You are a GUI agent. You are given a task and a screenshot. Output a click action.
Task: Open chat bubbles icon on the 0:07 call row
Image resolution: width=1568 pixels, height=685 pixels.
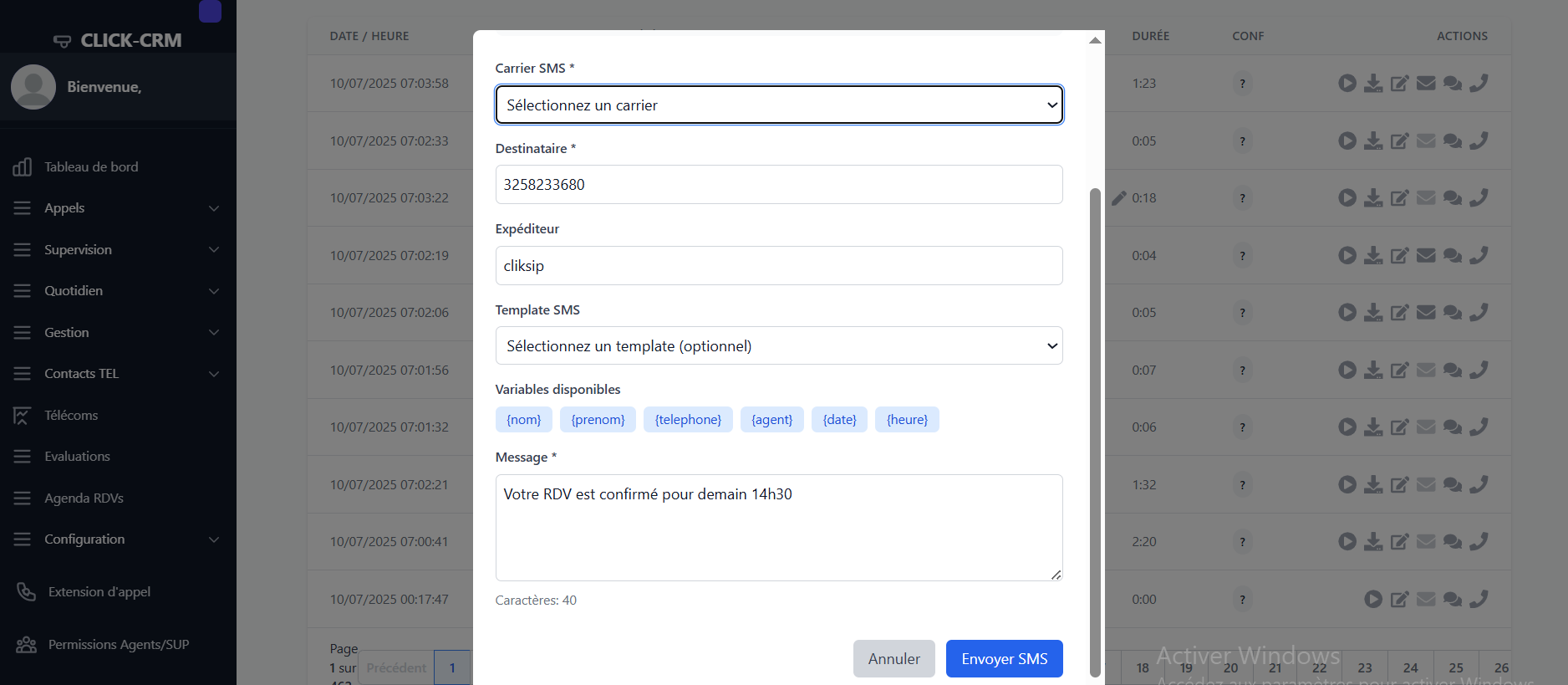click(x=1453, y=371)
